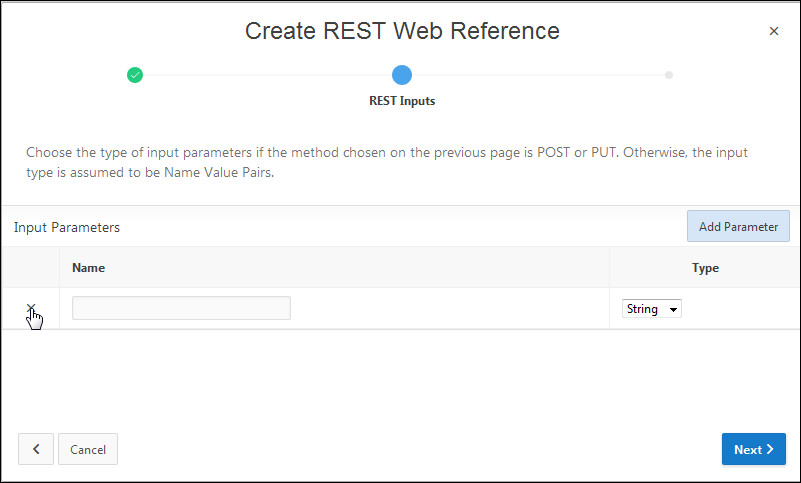This screenshot has height=483, width=801.
Task: Click the Type column header
Action: (705, 268)
